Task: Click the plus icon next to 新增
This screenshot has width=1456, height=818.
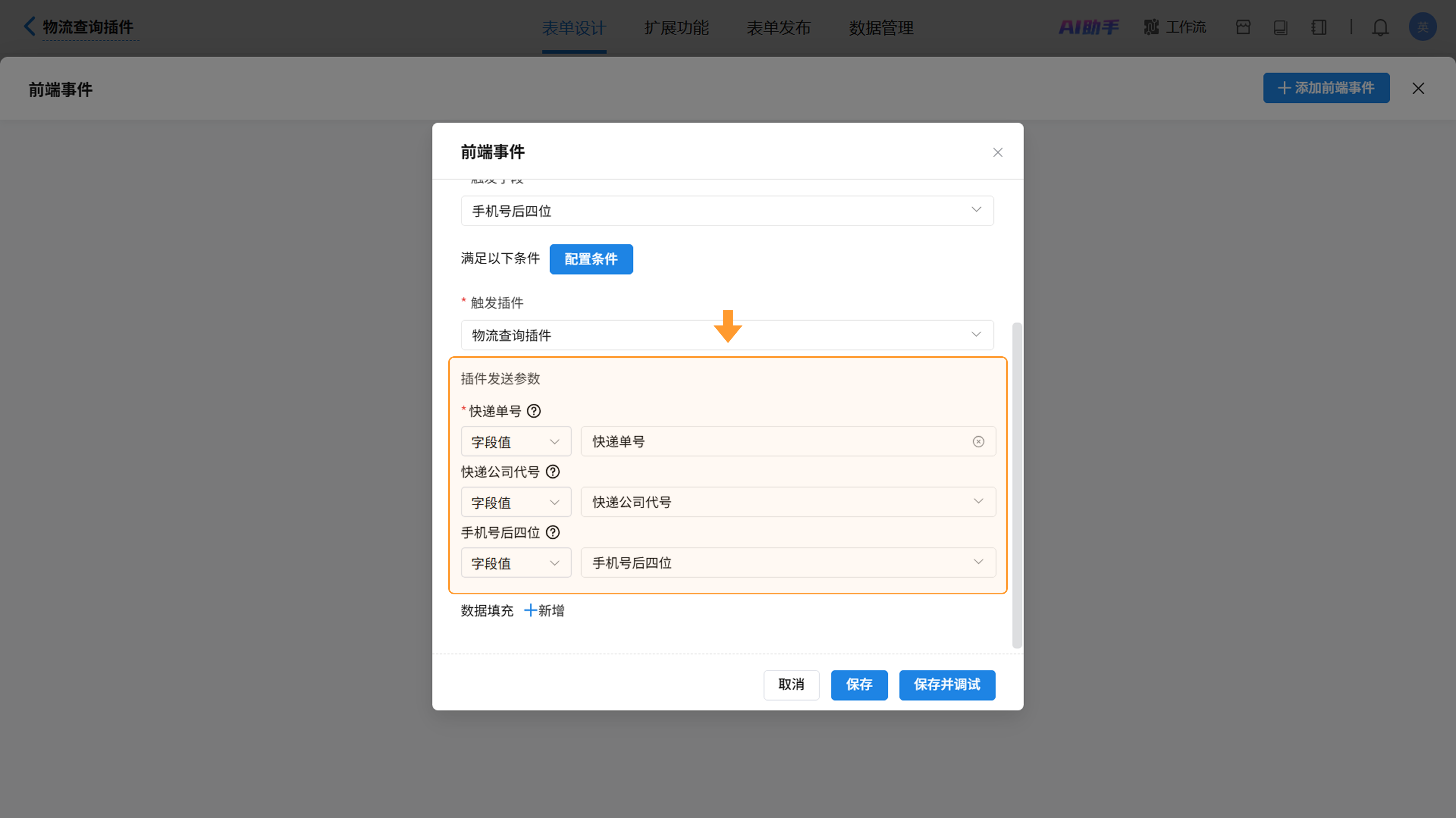Action: (530, 610)
